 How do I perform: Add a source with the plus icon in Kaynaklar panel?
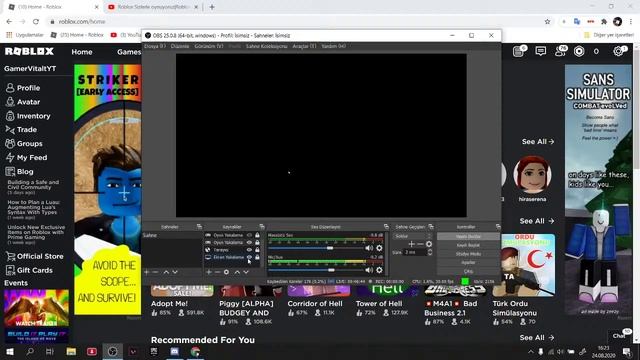[x=209, y=272]
